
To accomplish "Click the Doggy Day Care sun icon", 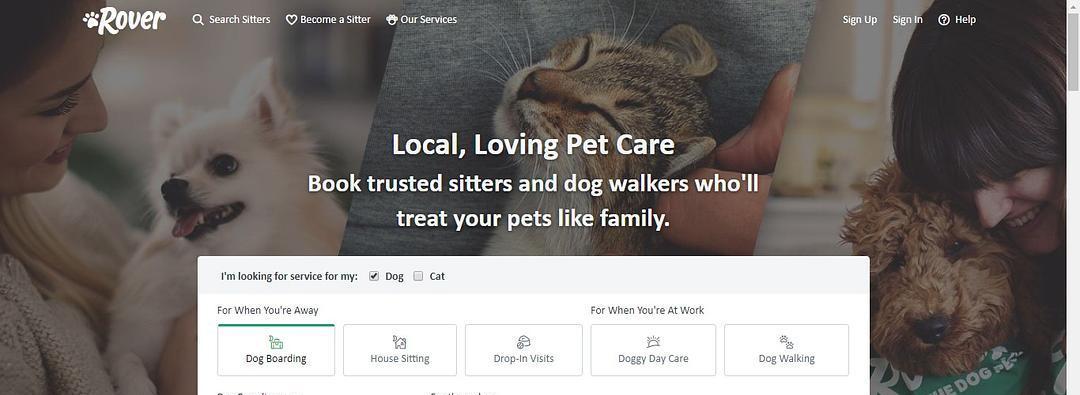I will (x=653, y=342).
